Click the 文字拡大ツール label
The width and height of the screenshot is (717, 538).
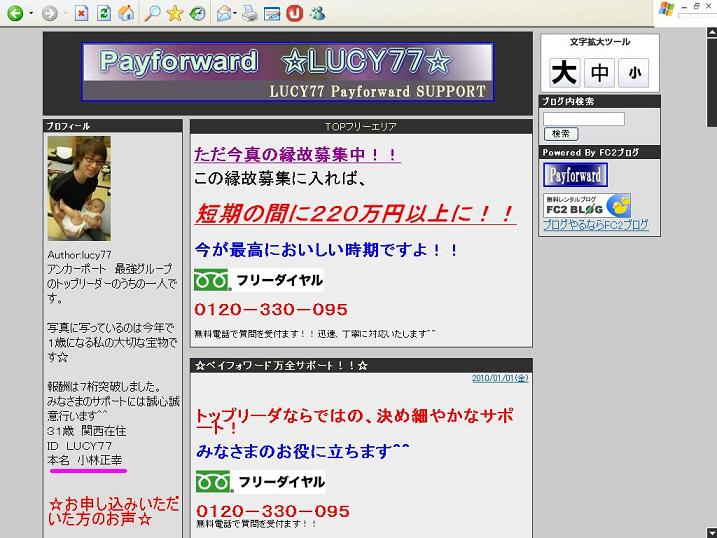599,42
